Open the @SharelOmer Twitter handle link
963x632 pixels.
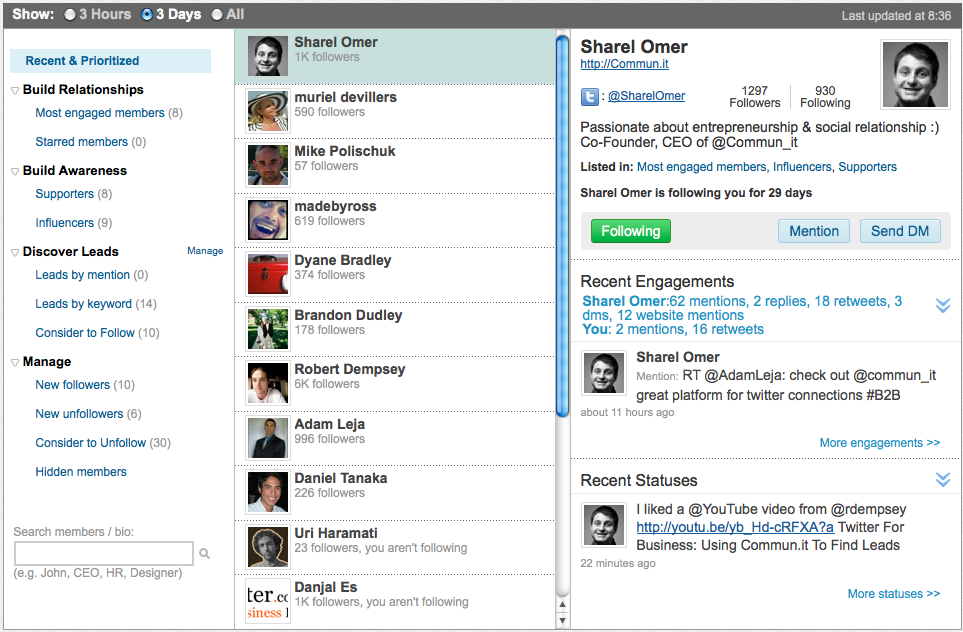point(646,96)
